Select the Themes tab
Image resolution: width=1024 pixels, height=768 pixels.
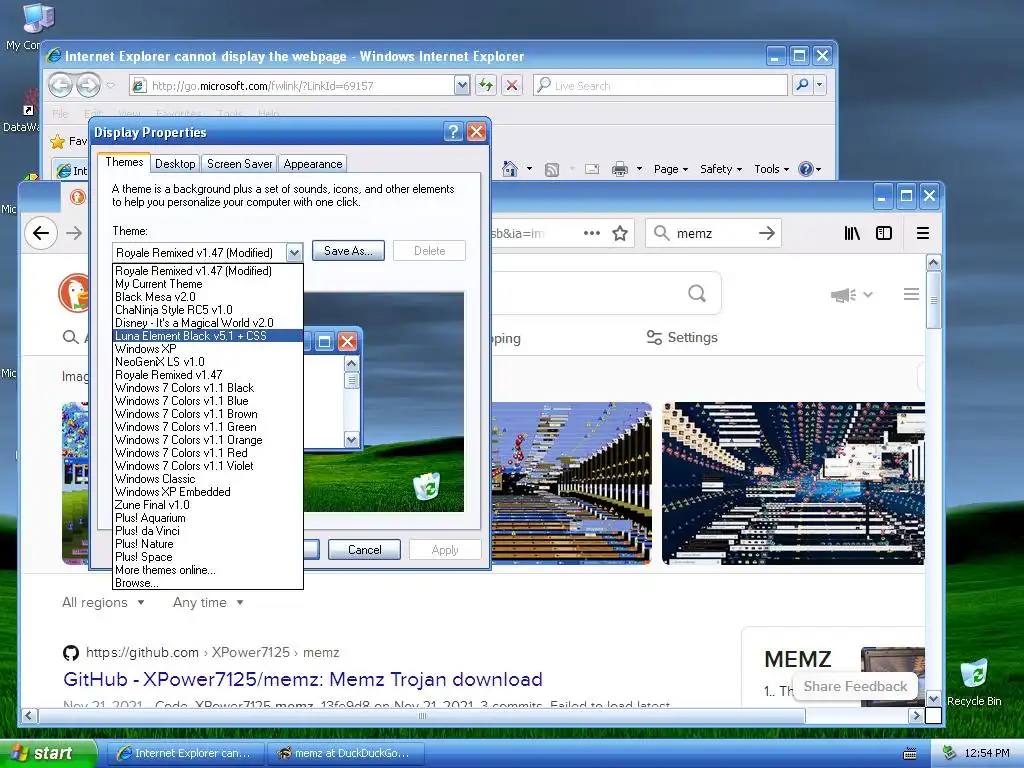pyautogui.click(x=124, y=163)
